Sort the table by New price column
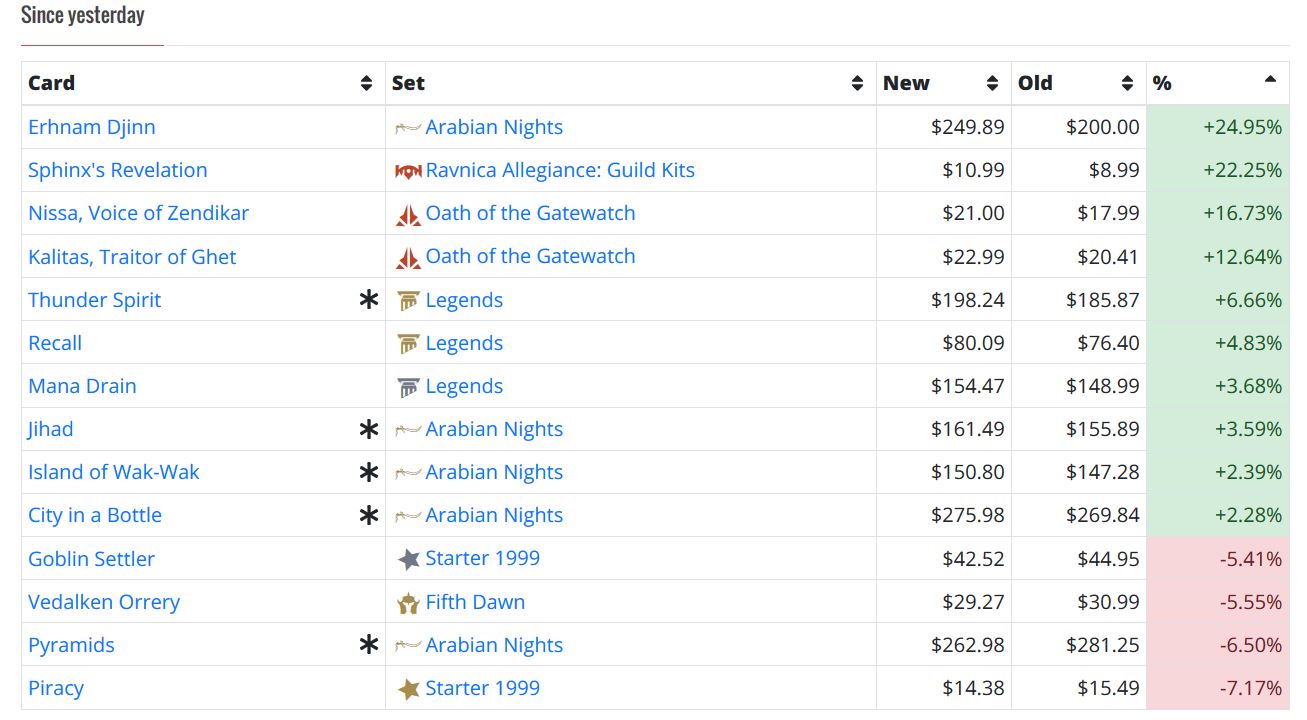 point(992,84)
